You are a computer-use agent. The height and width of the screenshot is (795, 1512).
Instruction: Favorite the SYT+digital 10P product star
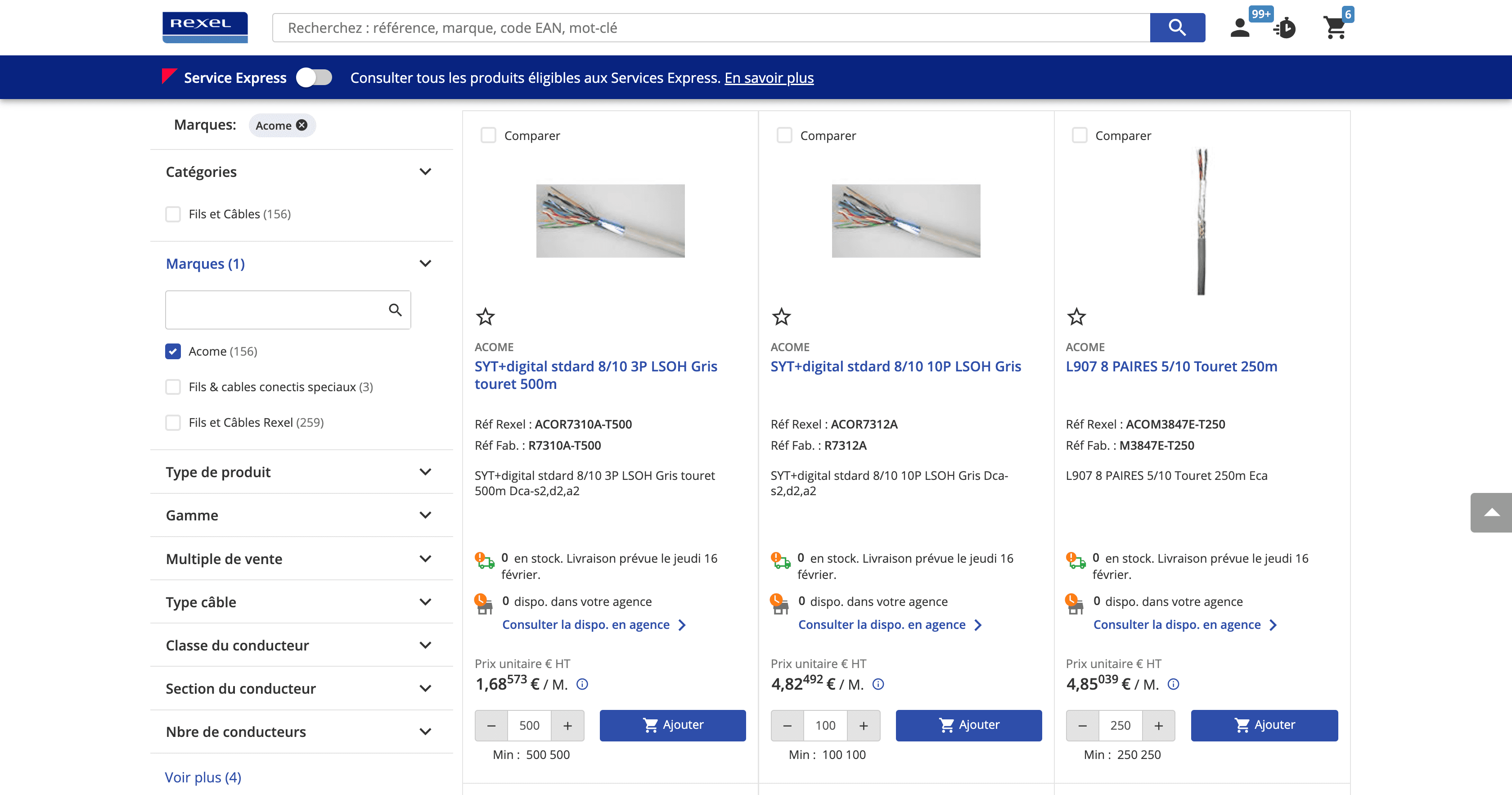[781, 317]
